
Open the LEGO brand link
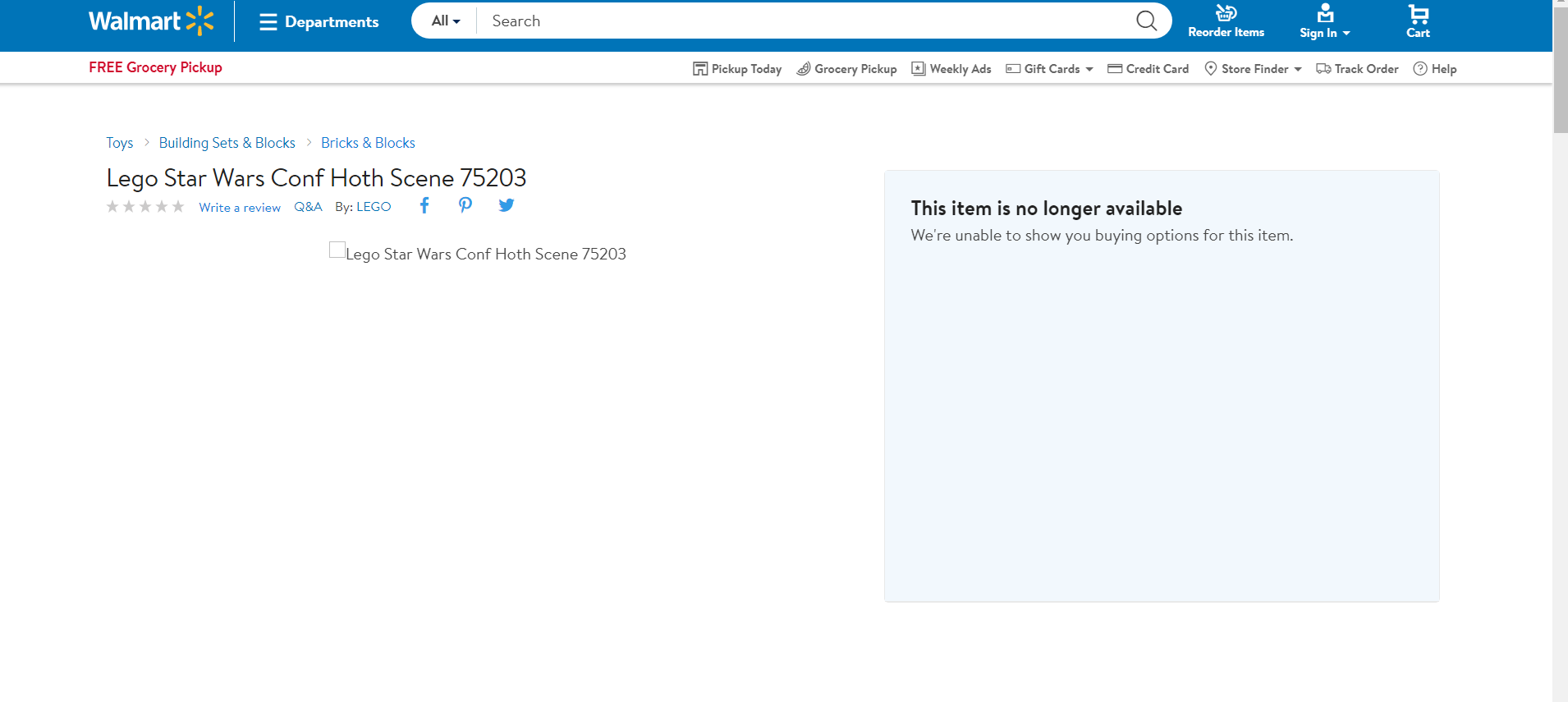point(374,207)
